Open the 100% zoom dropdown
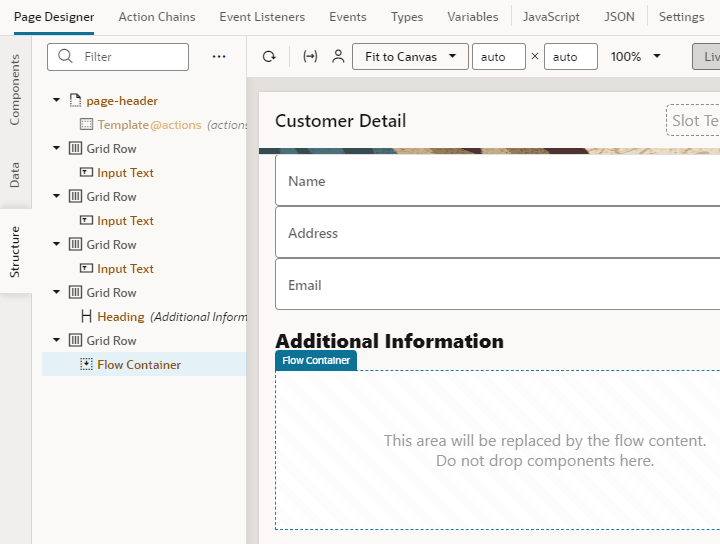Screen dimensions: 720x544 point(636,57)
